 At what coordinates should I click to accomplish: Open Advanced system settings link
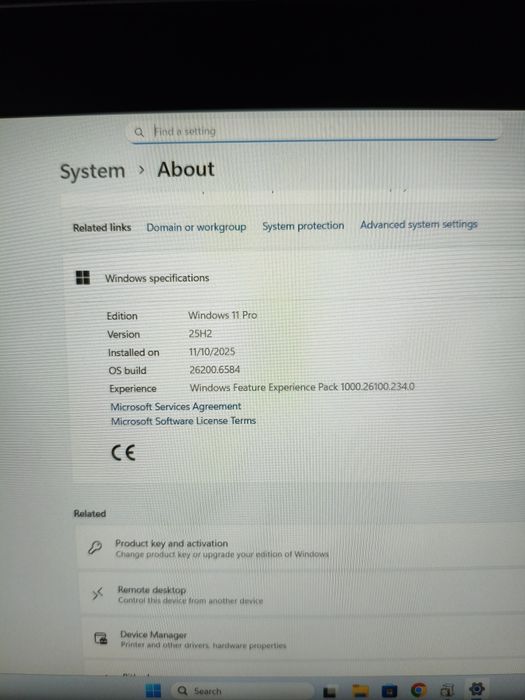[x=418, y=224]
